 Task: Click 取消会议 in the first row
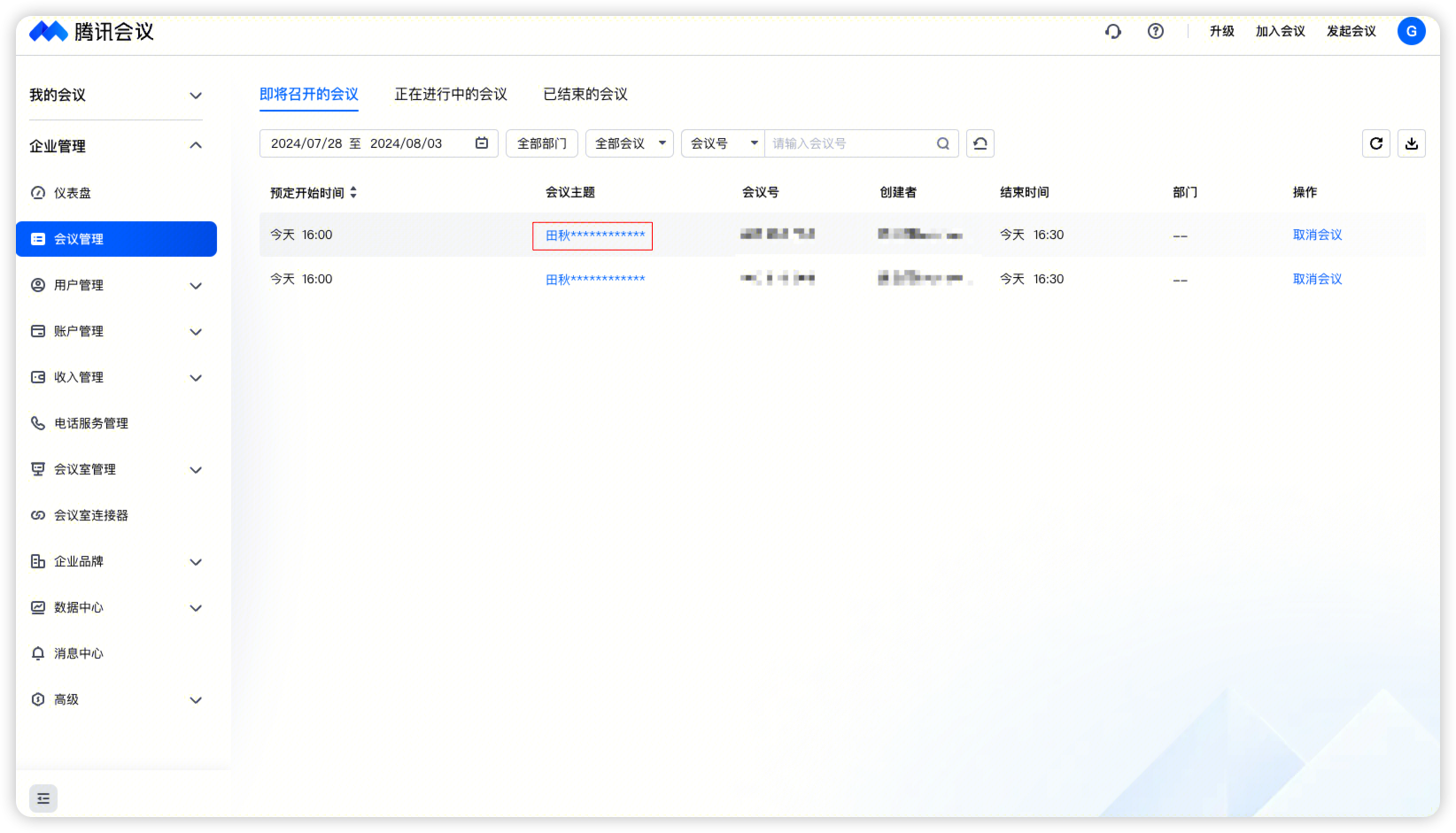pos(1318,235)
